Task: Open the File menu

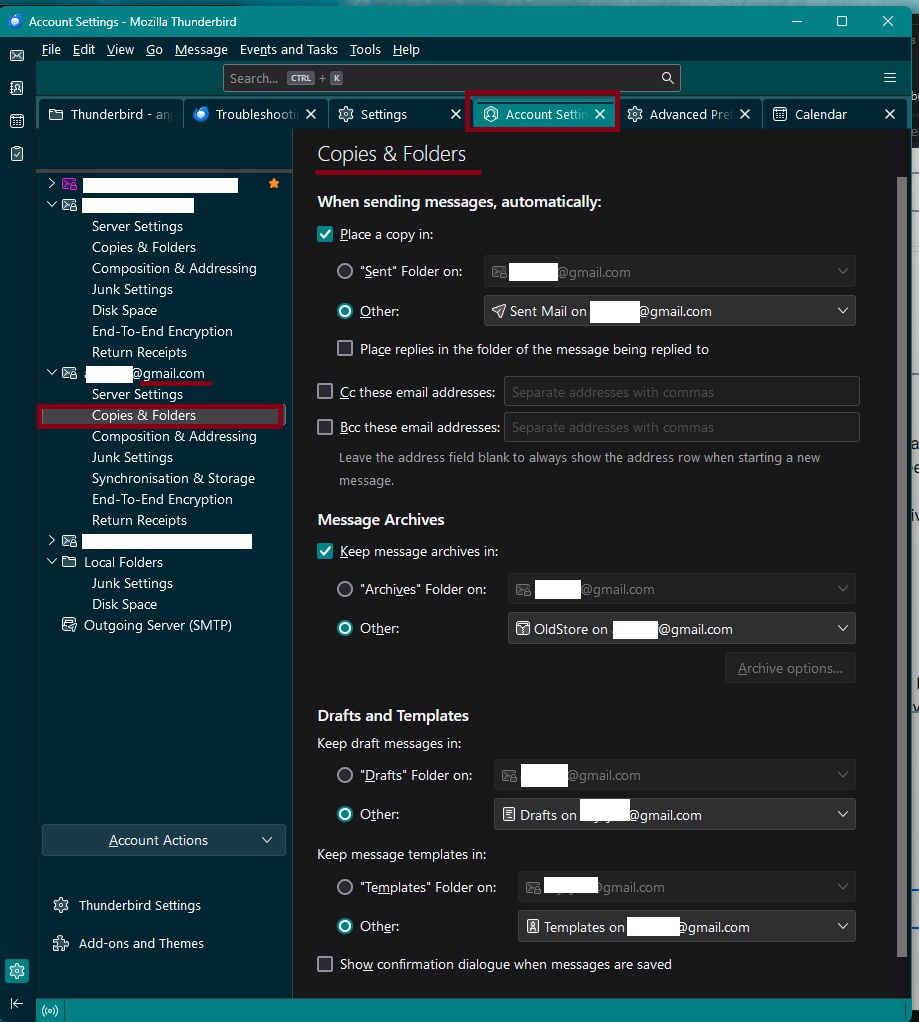Action: click(x=51, y=50)
